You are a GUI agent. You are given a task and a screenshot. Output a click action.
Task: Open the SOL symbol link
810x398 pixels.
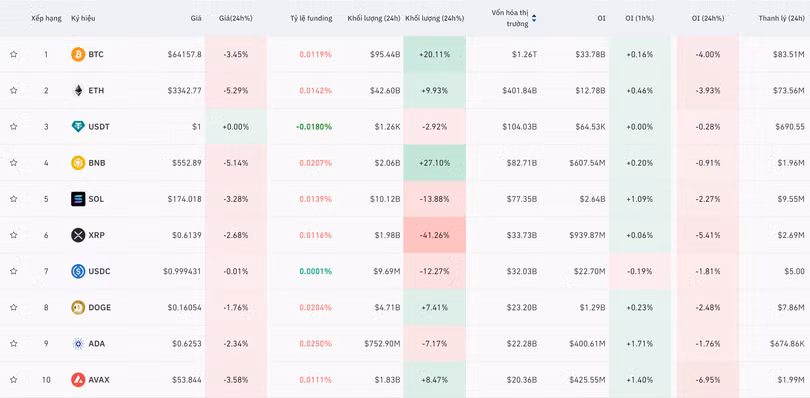96,199
